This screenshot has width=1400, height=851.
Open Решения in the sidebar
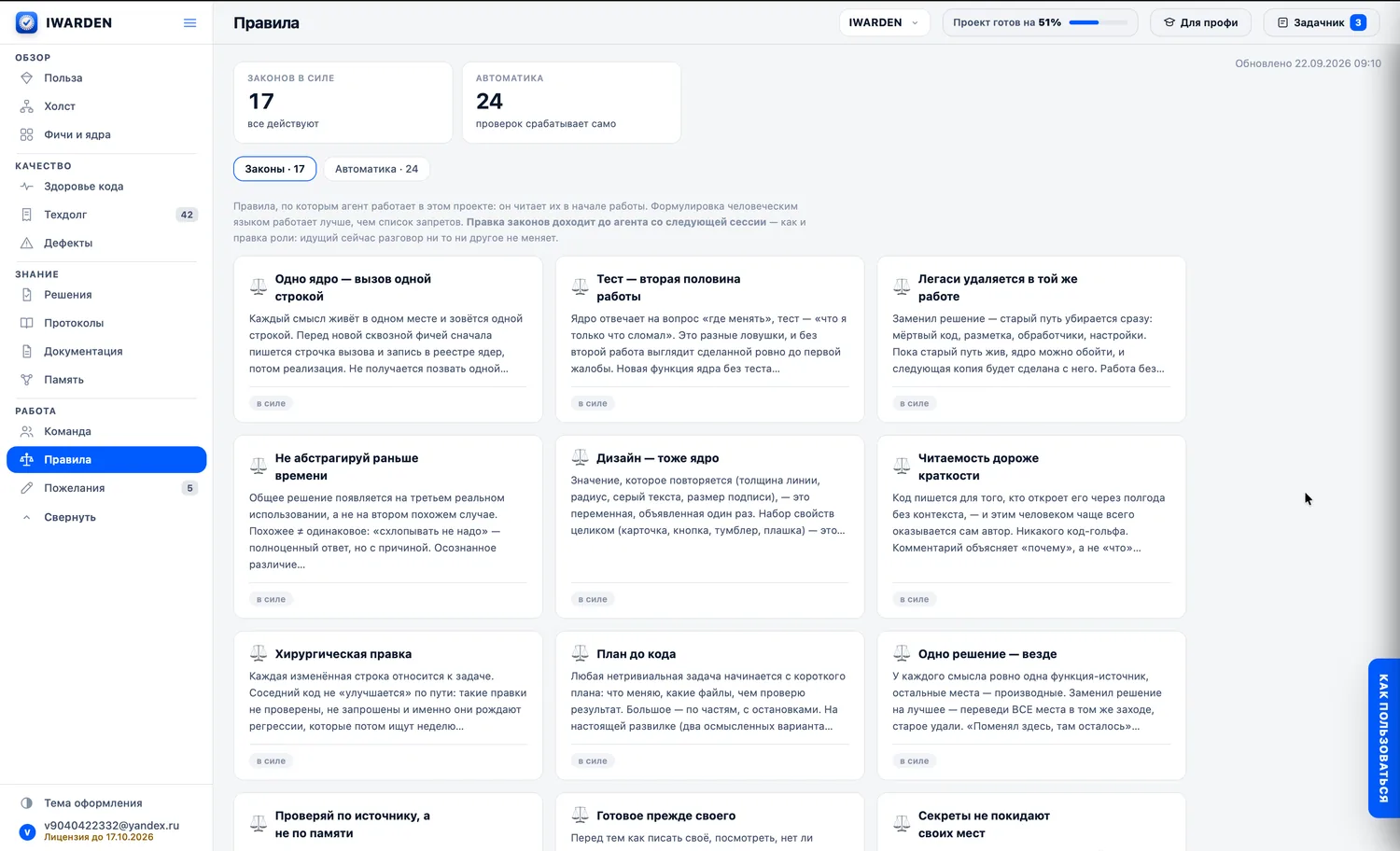click(106, 295)
